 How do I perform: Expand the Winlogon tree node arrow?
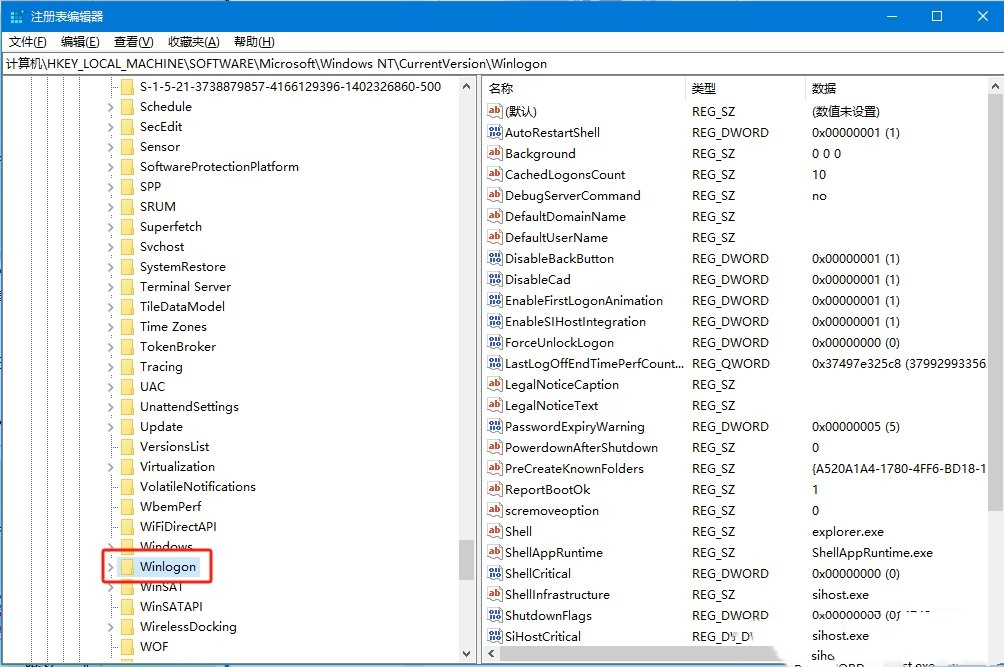point(110,567)
